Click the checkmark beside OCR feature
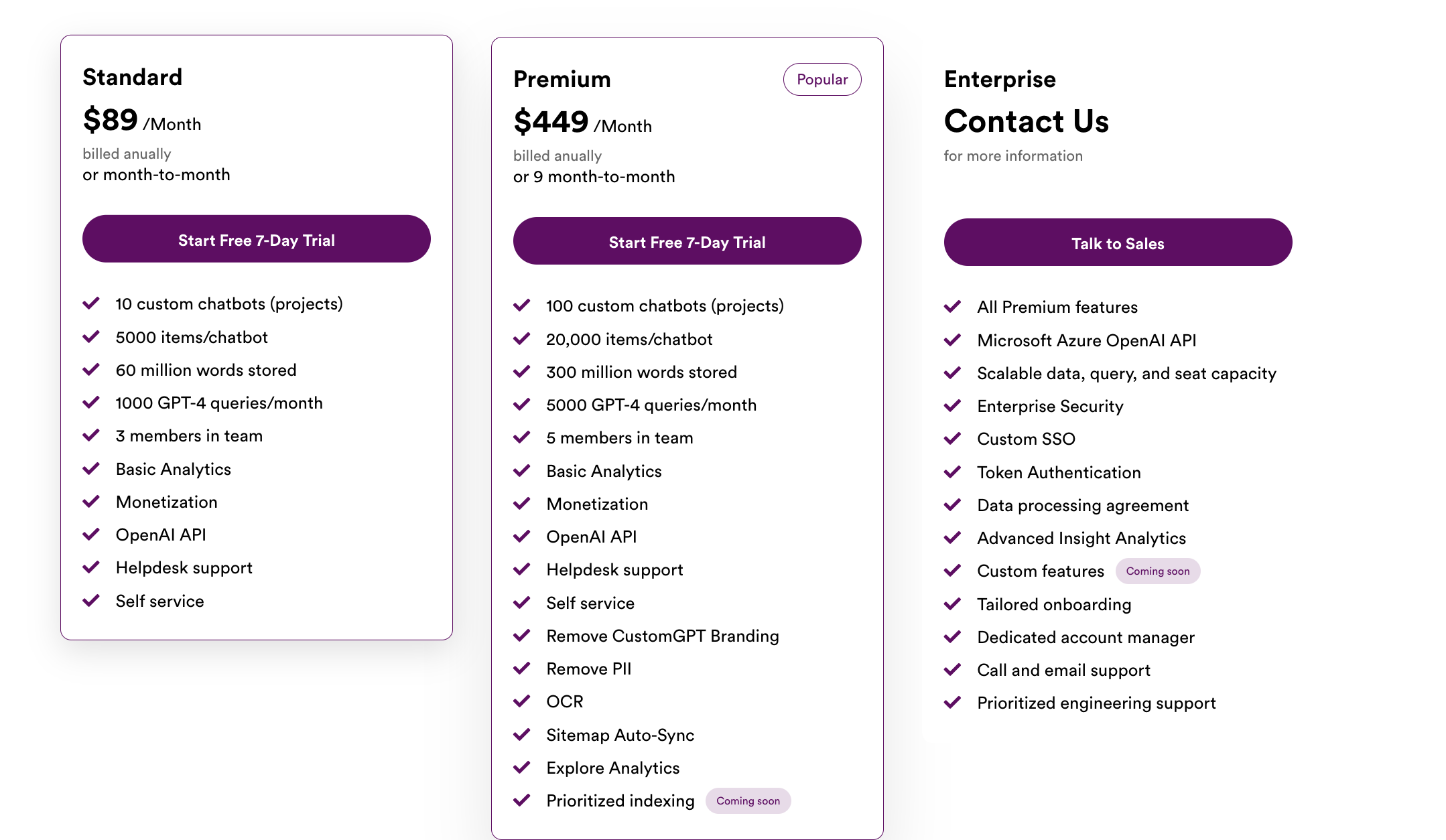This screenshot has width=1446, height=840. coord(523,701)
